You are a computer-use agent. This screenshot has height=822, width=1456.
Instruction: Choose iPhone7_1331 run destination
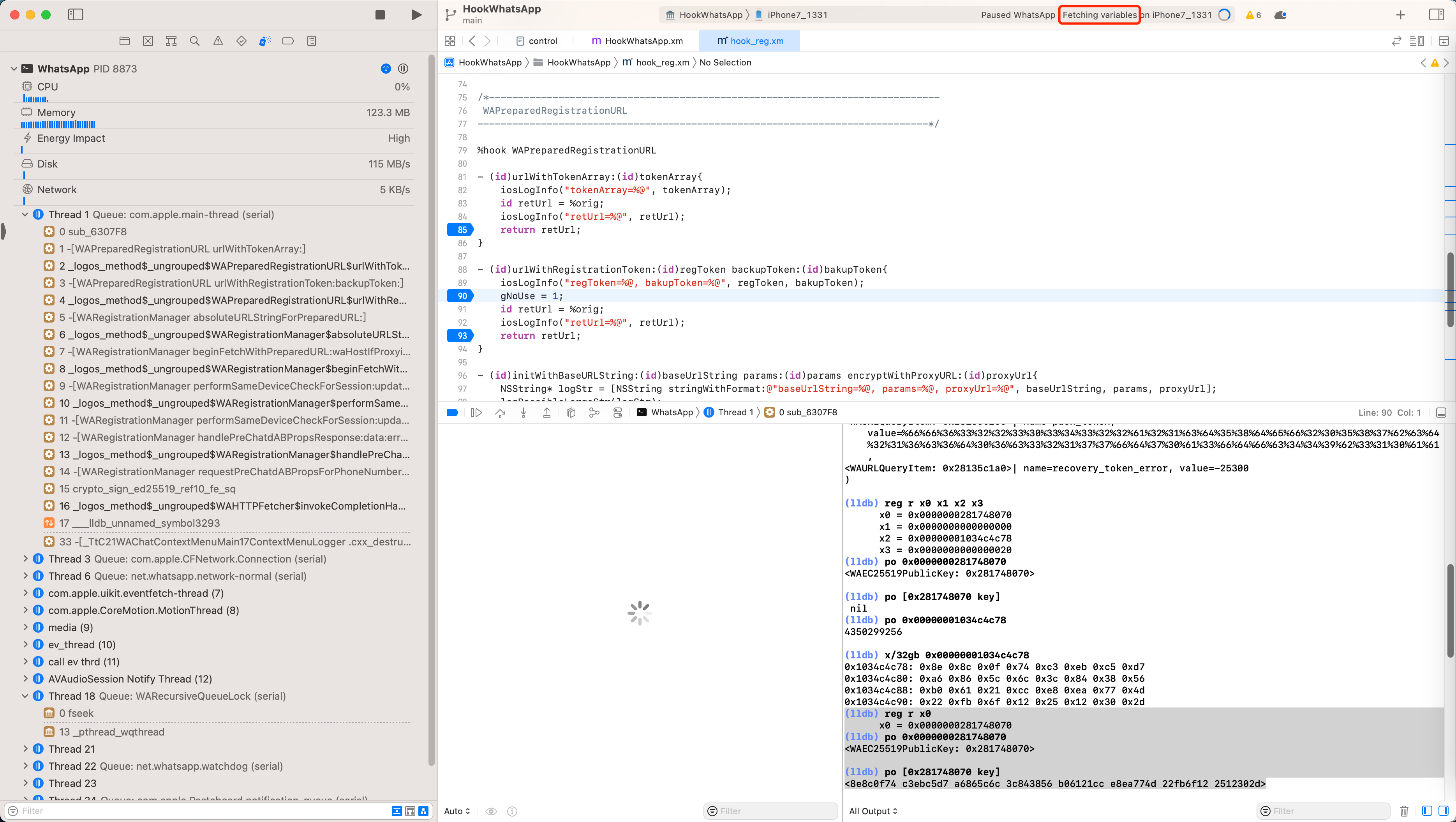(791, 15)
